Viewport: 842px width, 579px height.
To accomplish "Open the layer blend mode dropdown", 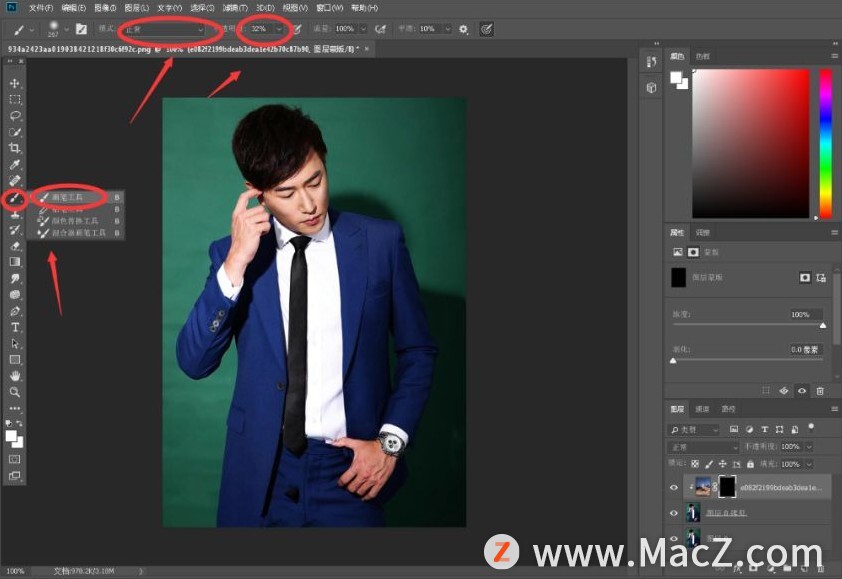I will click(703, 447).
